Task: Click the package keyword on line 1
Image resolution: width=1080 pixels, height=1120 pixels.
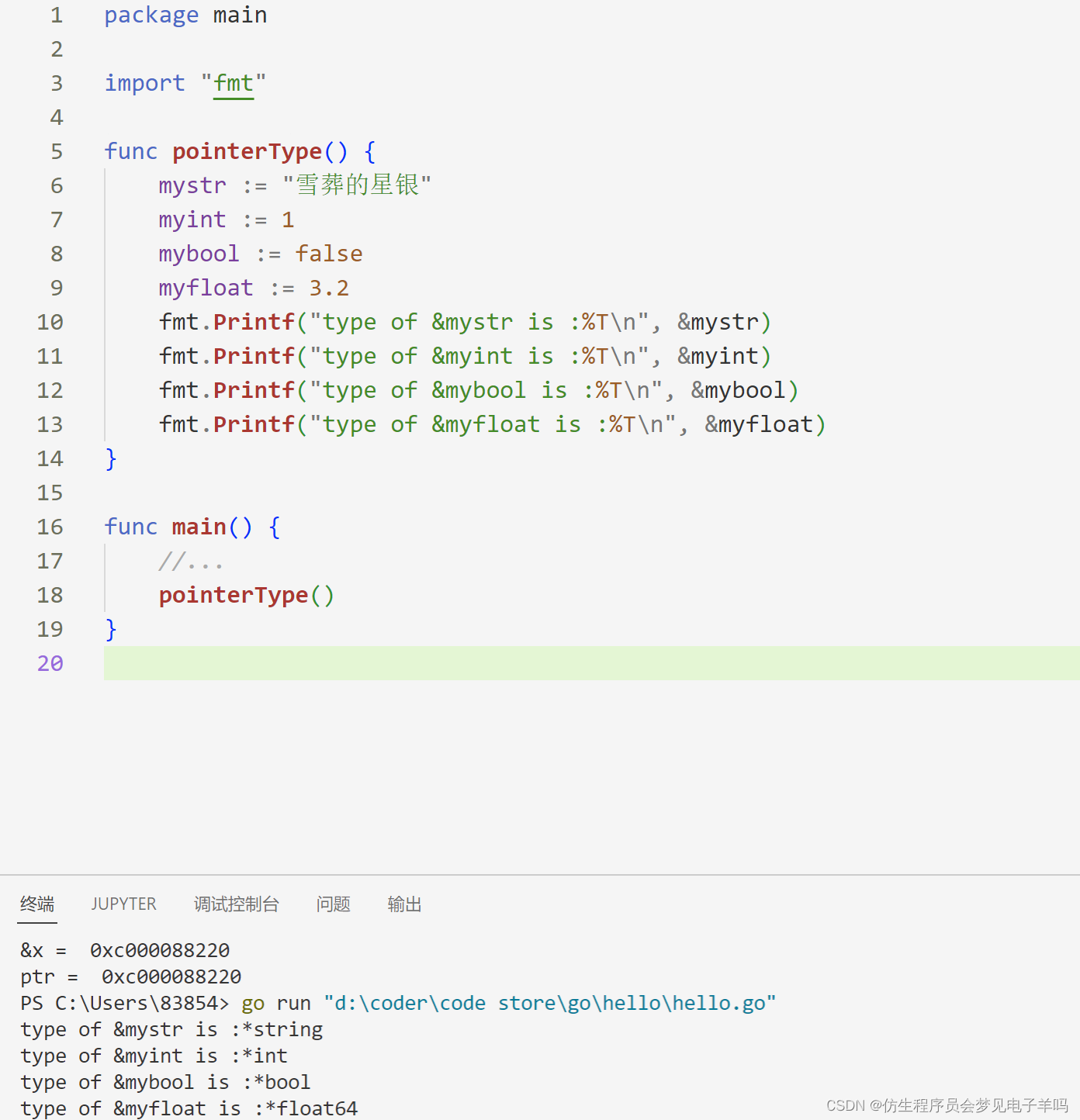Action: 151,15
